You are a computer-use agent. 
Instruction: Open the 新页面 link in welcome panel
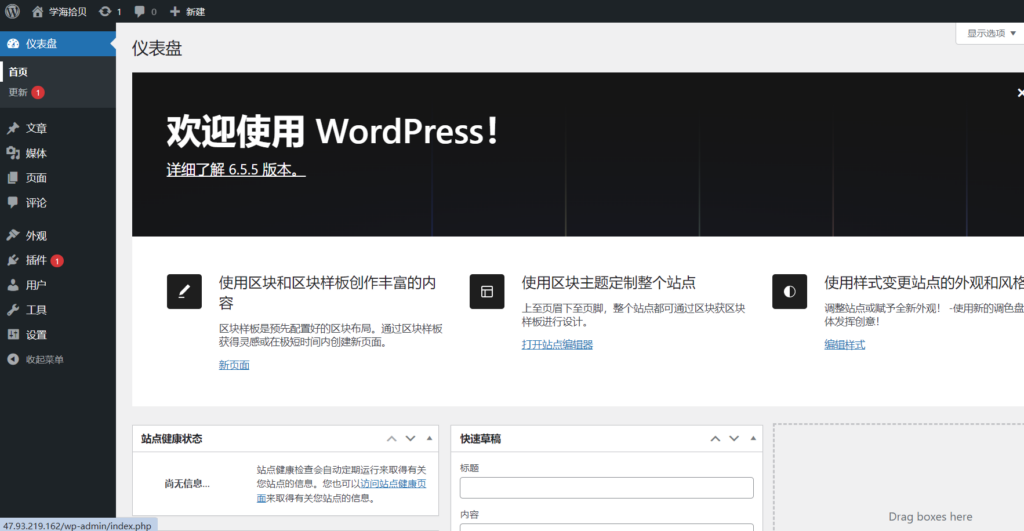[234, 365]
